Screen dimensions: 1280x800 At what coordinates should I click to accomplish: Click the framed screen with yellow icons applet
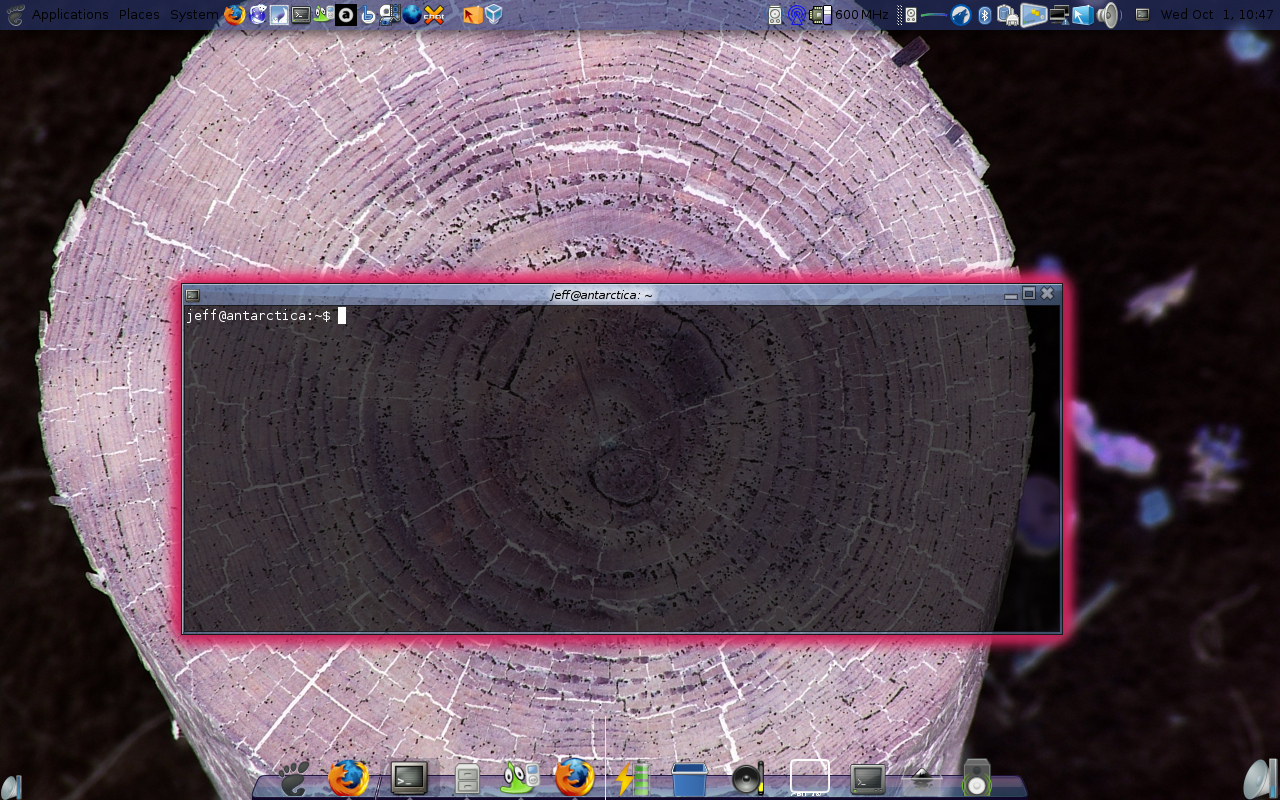point(1033,15)
